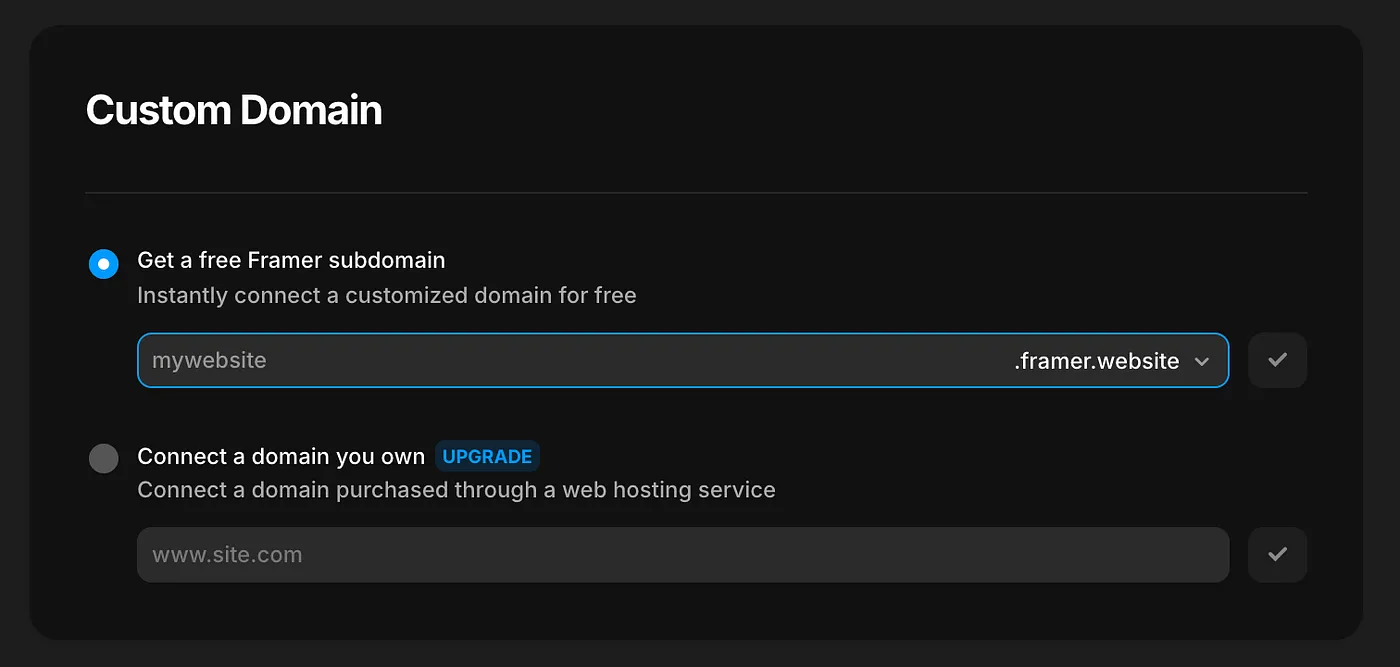The width and height of the screenshot is (1400, 667).
Task: Confirm the Framer subdomain with its check button
Action: coord(1277,360)
